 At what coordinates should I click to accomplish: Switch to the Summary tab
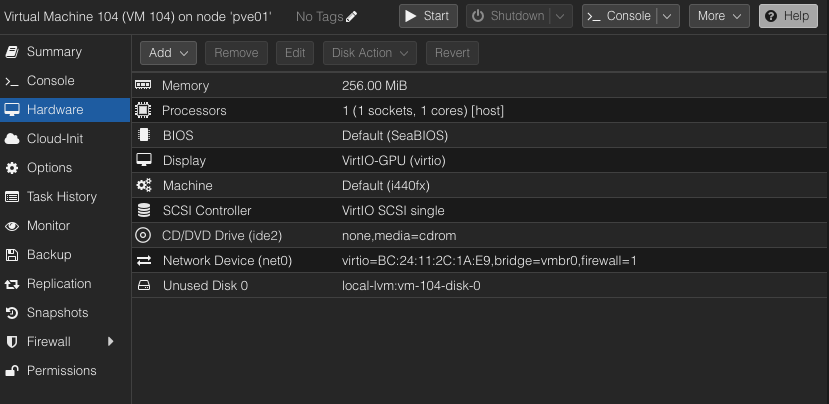(x=54, y=52)
